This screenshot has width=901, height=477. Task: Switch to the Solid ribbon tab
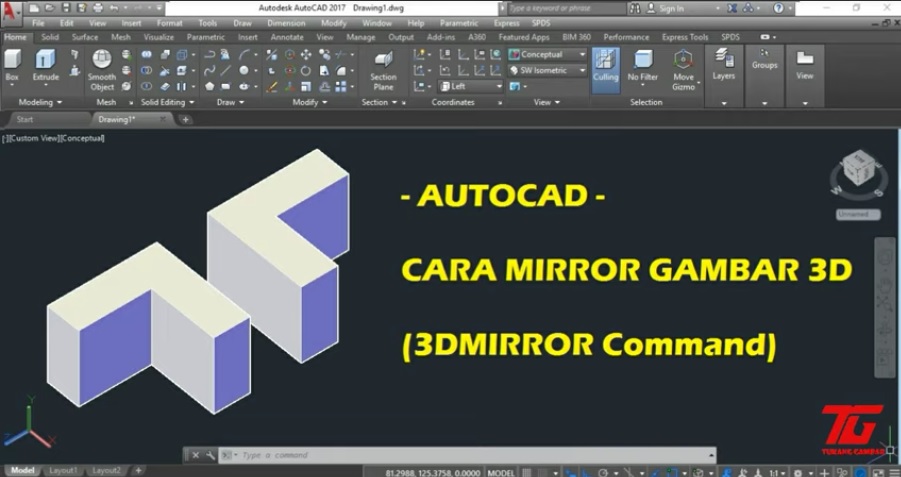pyautogui.click(x=50, y=37)
